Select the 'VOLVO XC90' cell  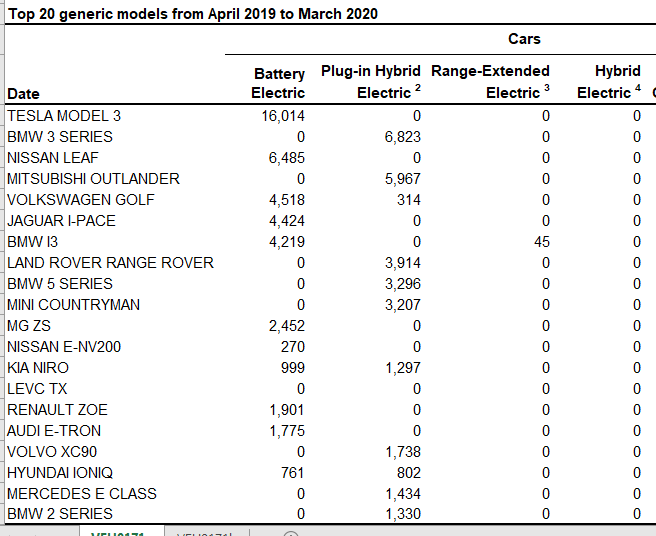click(52, 452)
